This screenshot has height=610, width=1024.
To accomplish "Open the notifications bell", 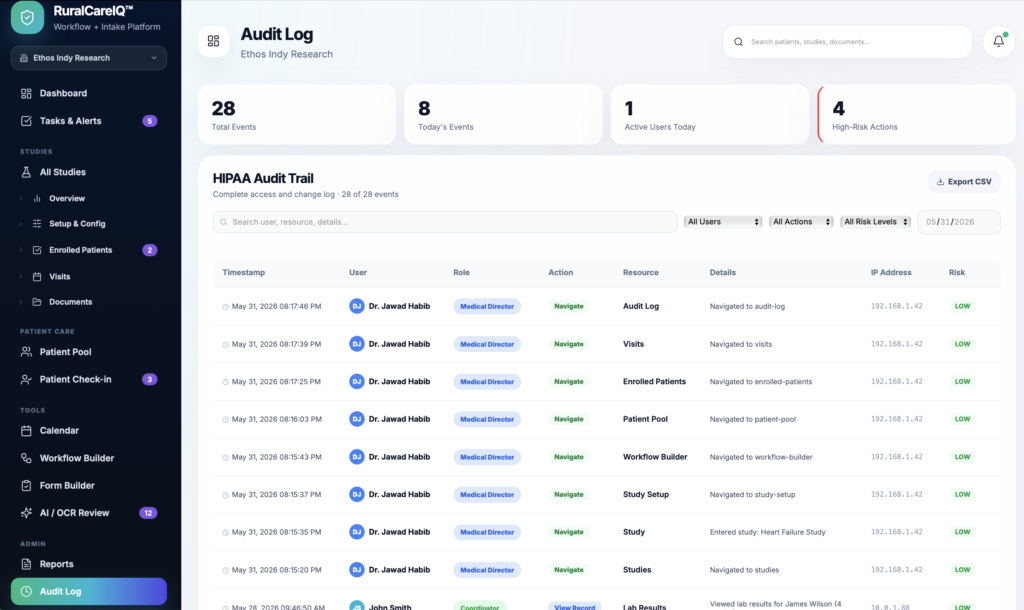I will coord(999,41).
